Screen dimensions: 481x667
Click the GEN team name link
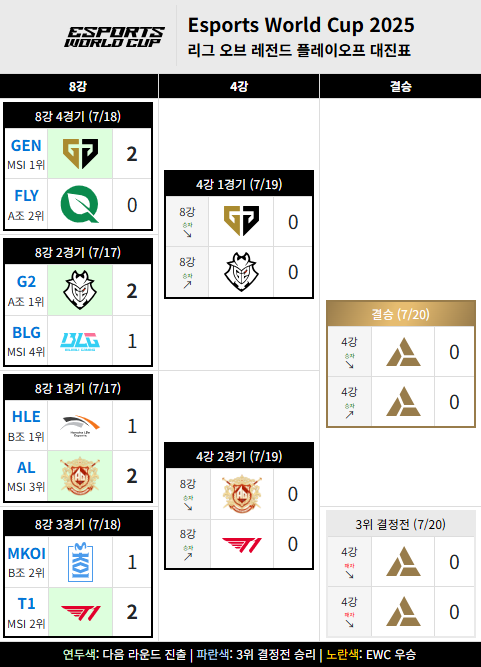[x=26, y=146]
